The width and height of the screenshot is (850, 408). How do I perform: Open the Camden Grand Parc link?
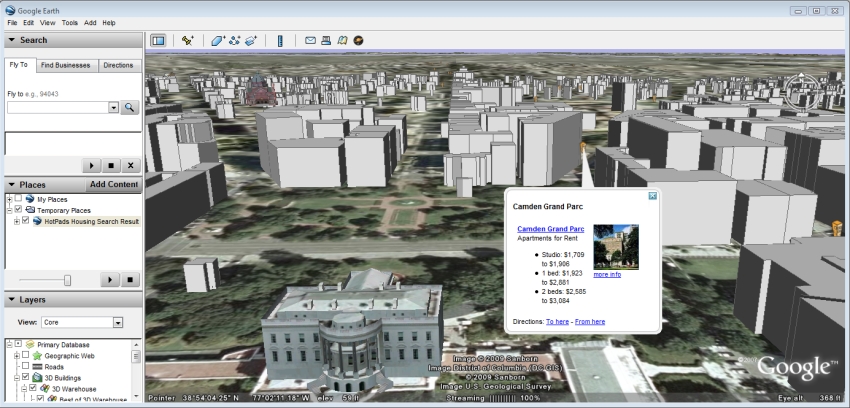point(551,229)
